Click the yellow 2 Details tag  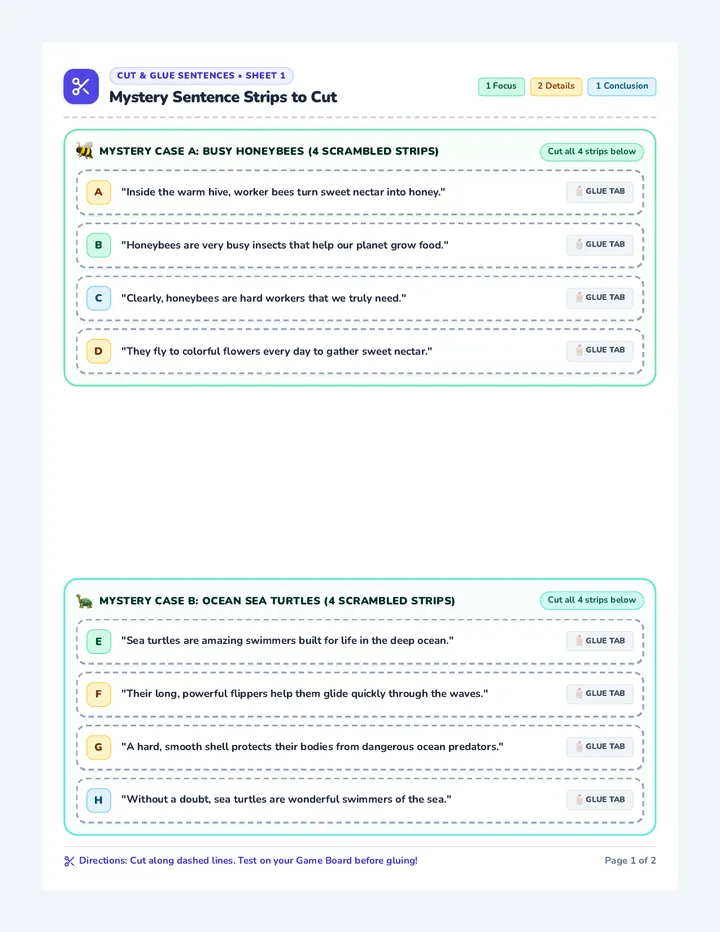[x=556, y=86]
